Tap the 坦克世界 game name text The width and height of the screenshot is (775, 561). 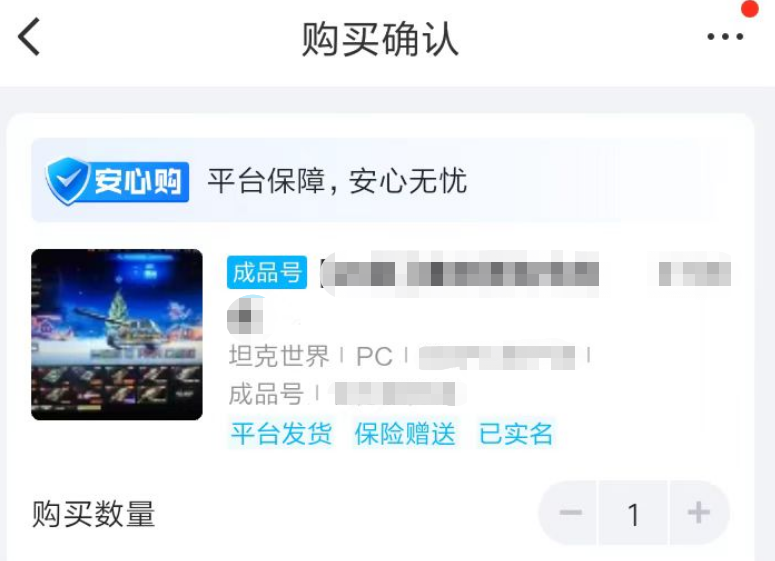click(x=279, y=356)
